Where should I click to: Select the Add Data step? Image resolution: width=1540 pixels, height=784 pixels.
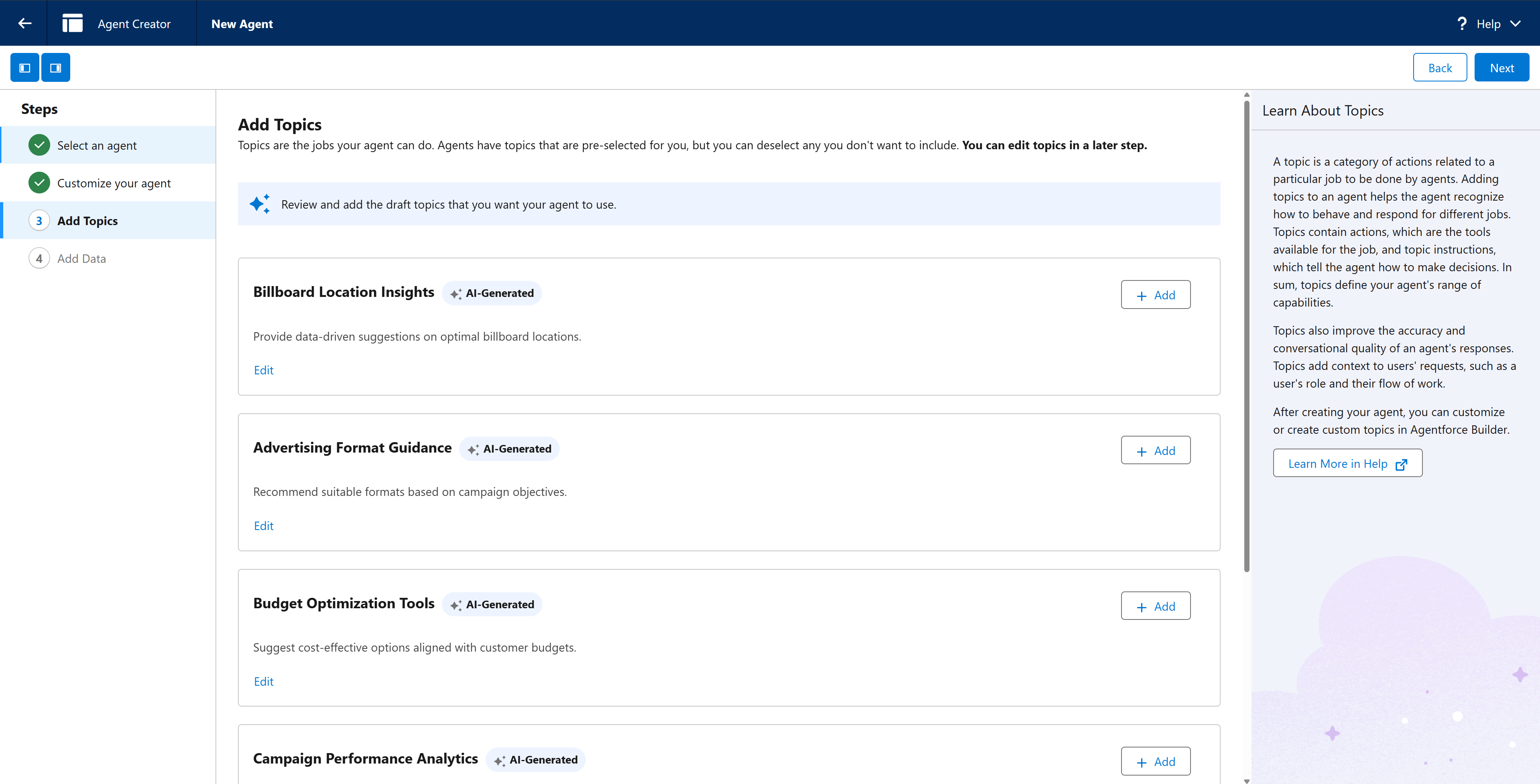point(81,258)
